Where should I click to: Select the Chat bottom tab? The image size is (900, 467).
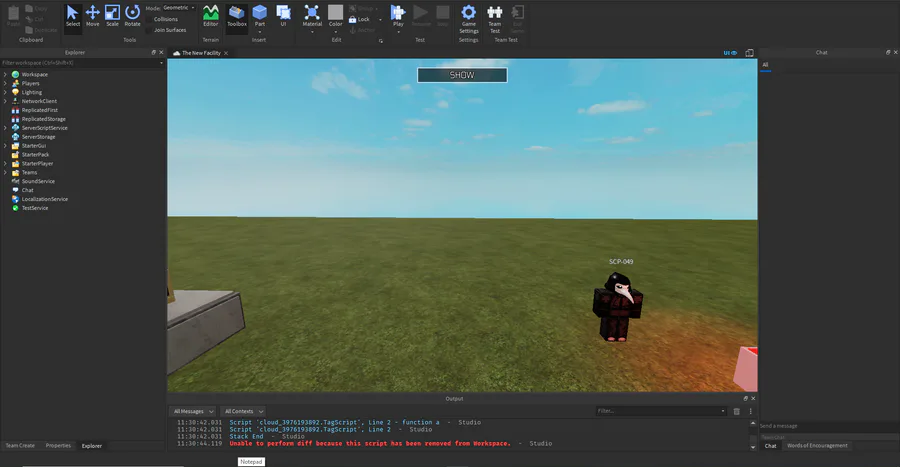770,446
